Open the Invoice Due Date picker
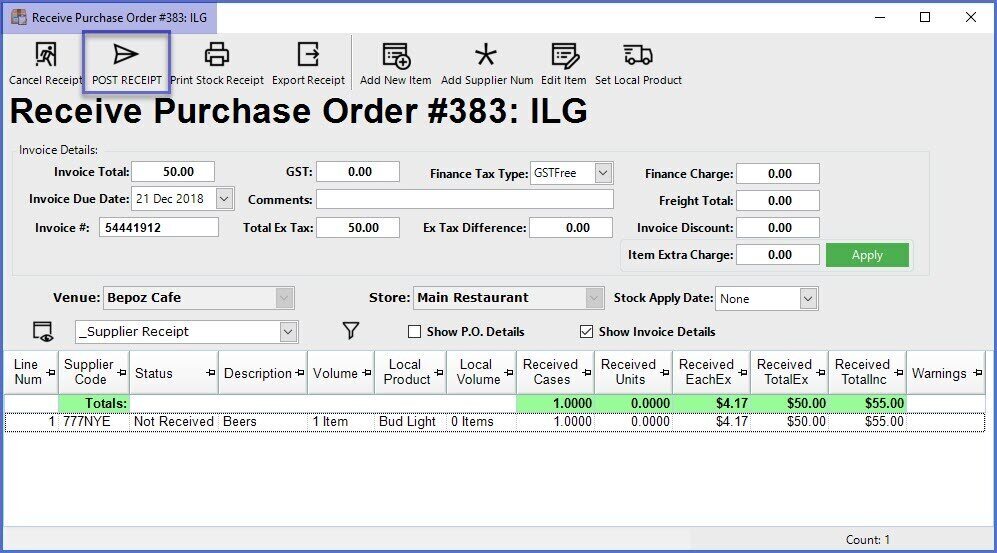The height and width of the screenshot is (553, 997). tap(223, 199)
